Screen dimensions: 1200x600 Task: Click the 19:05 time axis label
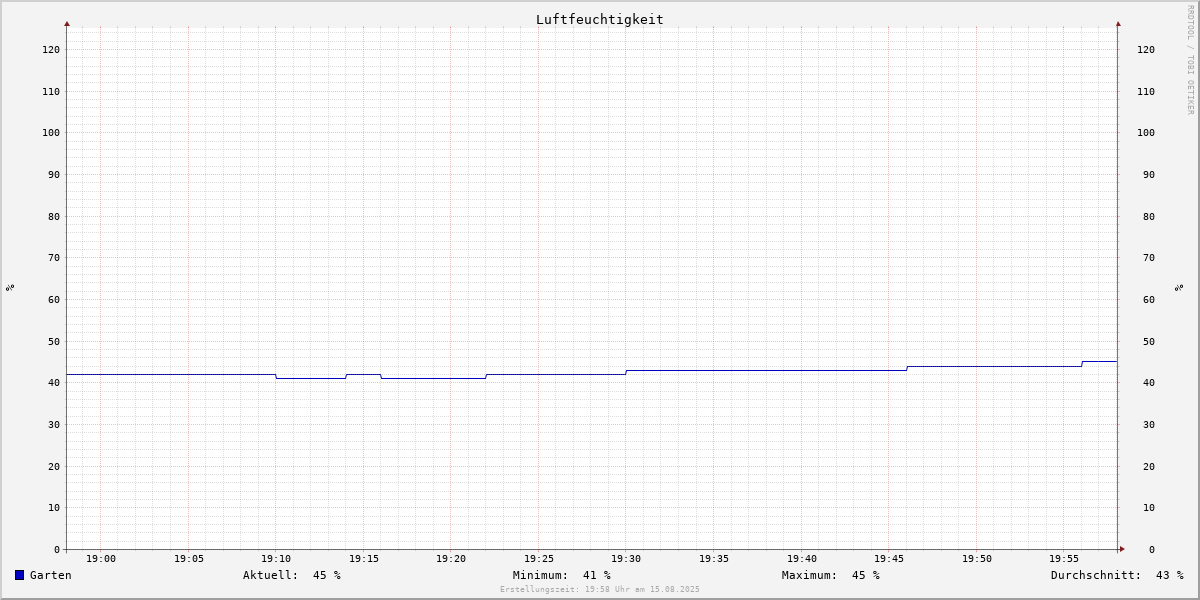tap(189, 559)
